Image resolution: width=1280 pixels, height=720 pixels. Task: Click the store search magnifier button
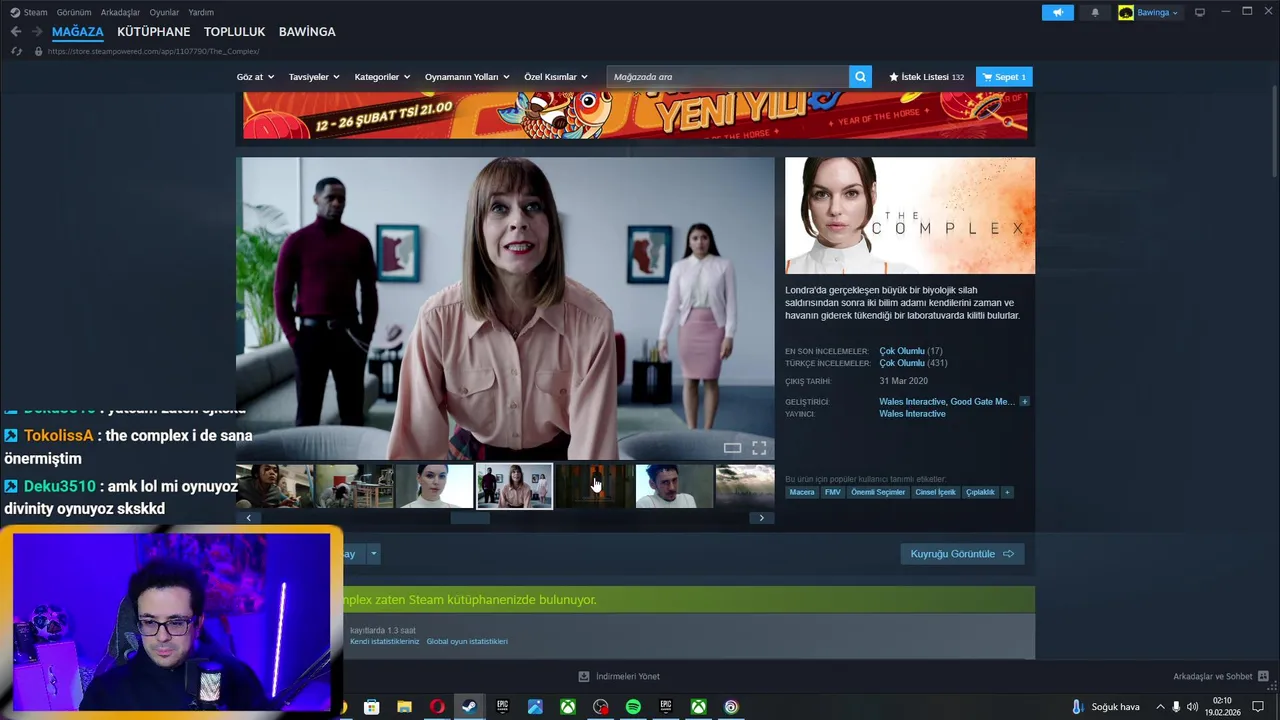click(x=860, y=77)
